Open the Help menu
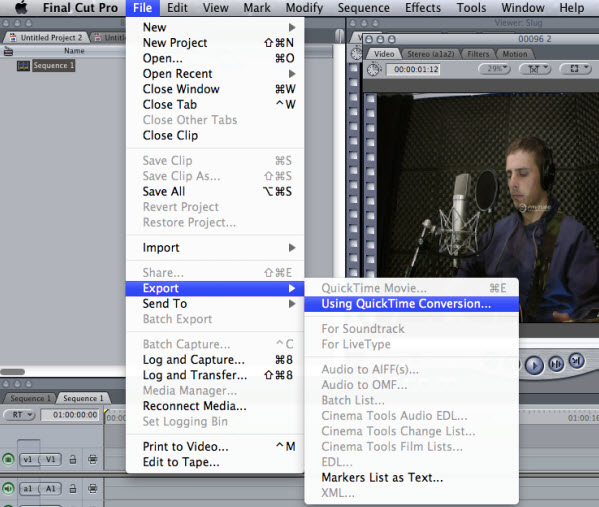599x507 pixels. coord(571,8)
